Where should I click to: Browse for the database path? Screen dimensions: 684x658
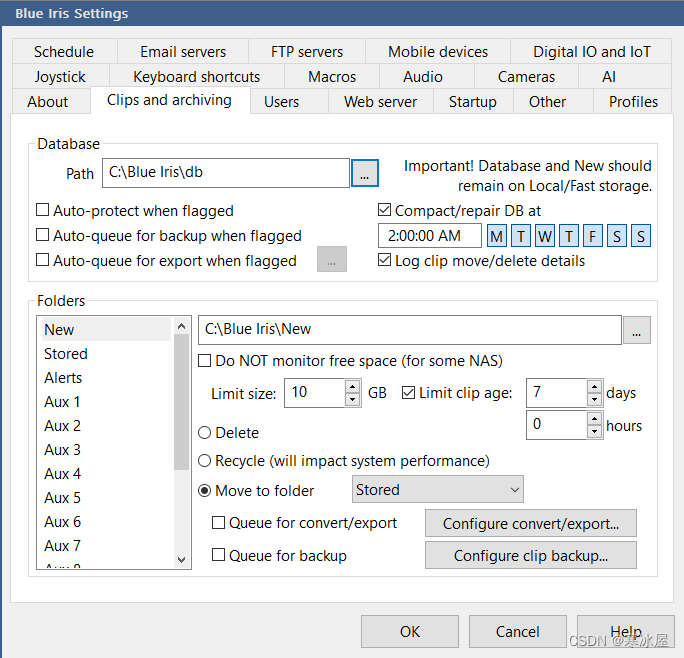(365, 173)
